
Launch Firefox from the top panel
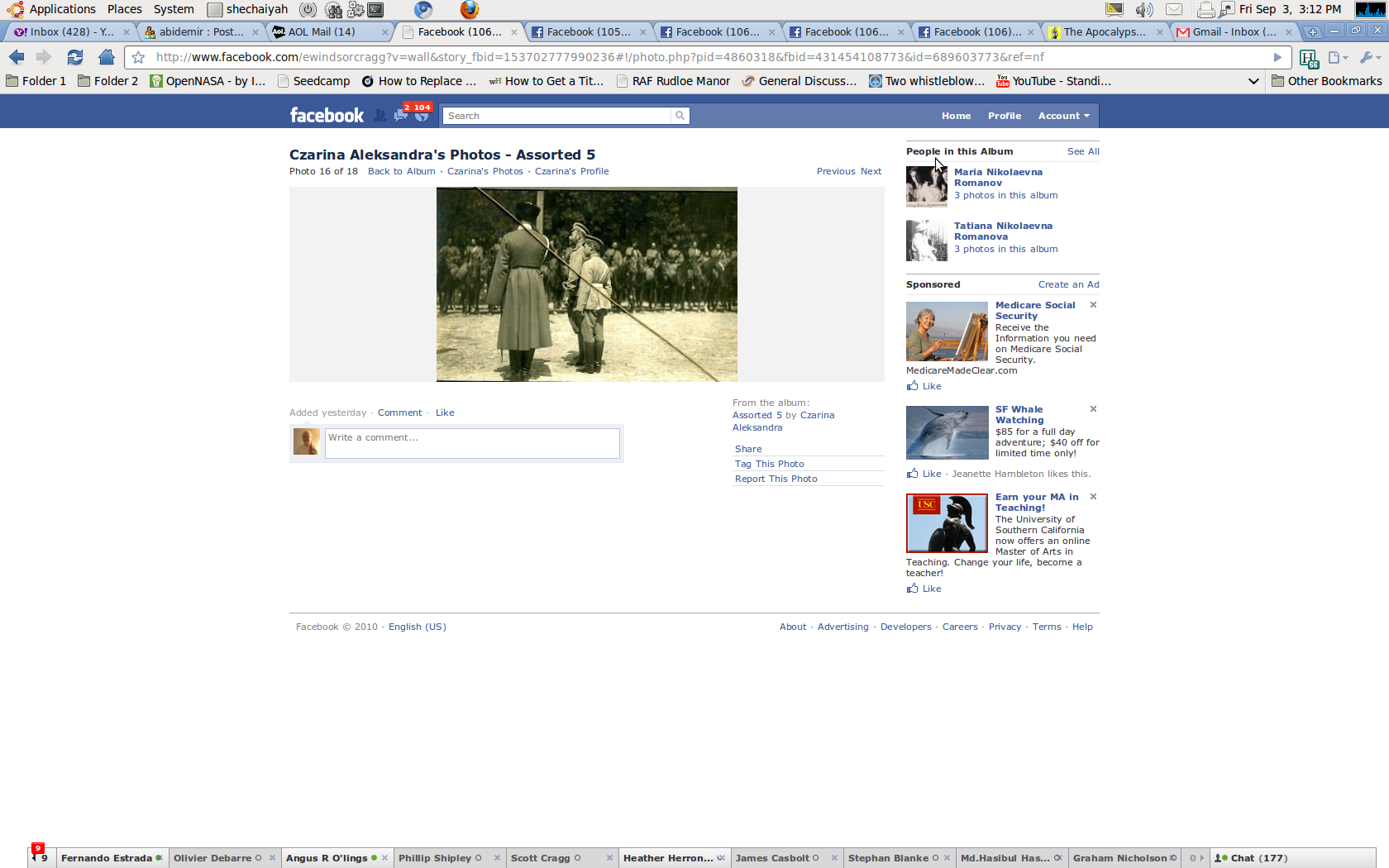(x=470, y=9)
